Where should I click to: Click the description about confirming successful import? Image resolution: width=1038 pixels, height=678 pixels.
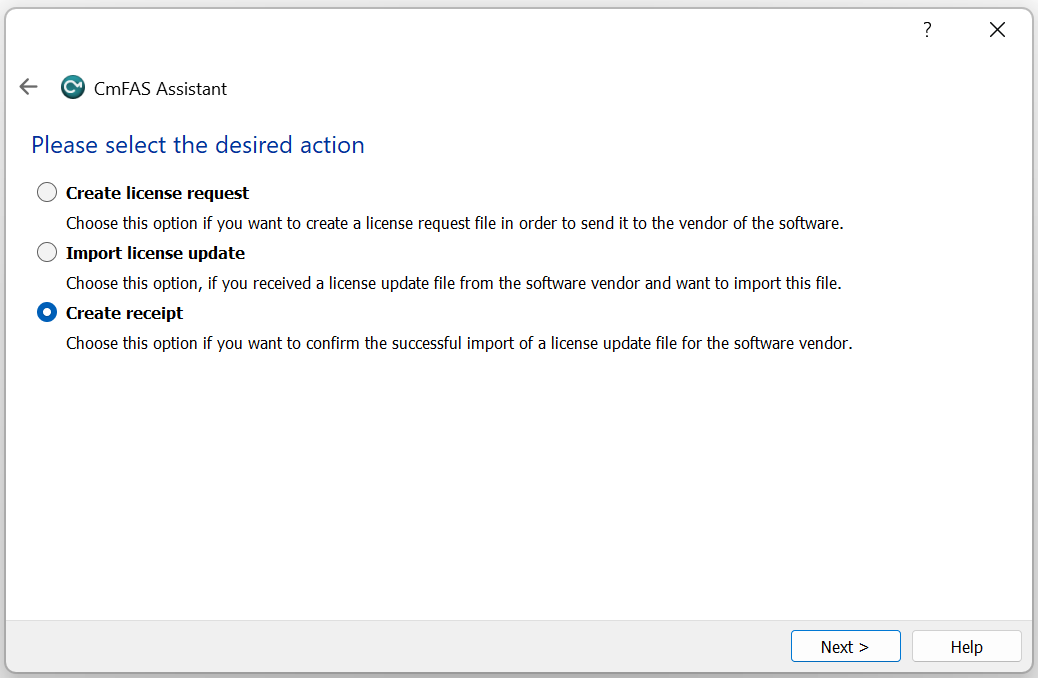458,343
